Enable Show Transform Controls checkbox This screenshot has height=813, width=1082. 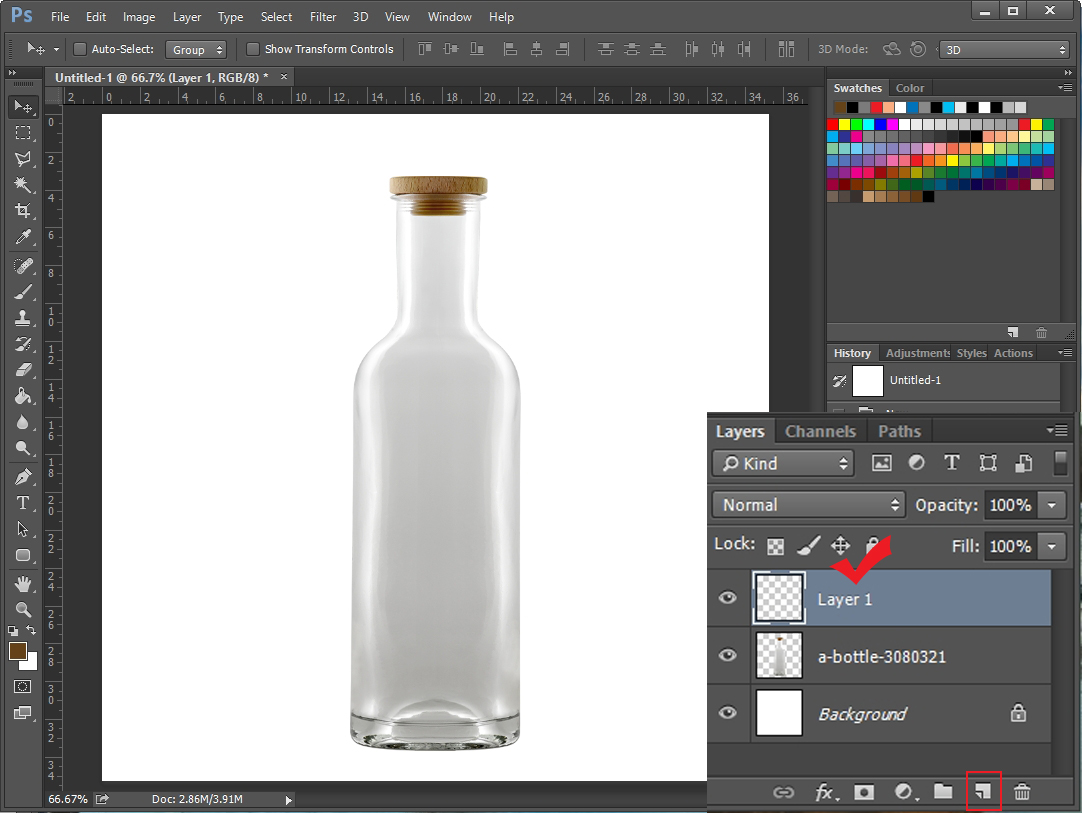pos(253,49)
